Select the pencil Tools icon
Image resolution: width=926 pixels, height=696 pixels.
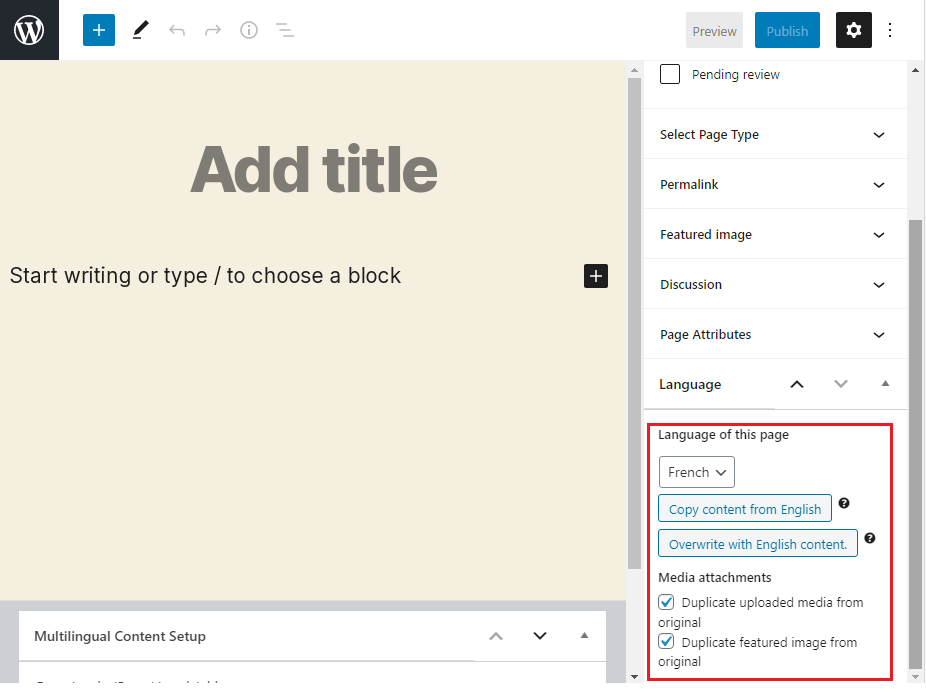(x=140, y=30)
